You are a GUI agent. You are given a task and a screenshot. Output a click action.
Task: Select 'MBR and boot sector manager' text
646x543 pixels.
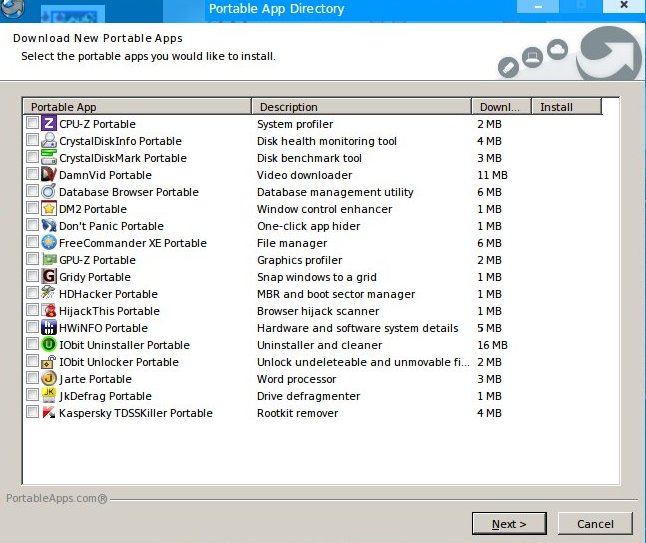click(x=336, y=294)
